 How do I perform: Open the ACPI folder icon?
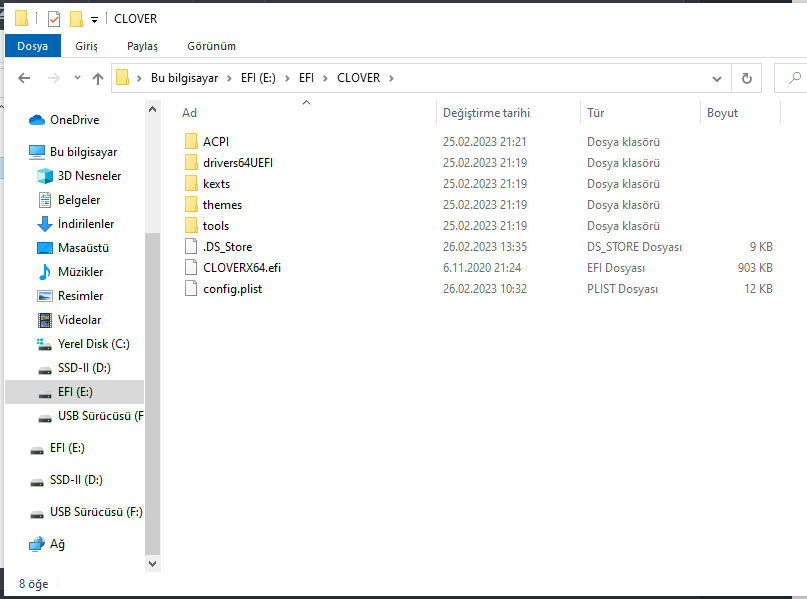(192, 142)
